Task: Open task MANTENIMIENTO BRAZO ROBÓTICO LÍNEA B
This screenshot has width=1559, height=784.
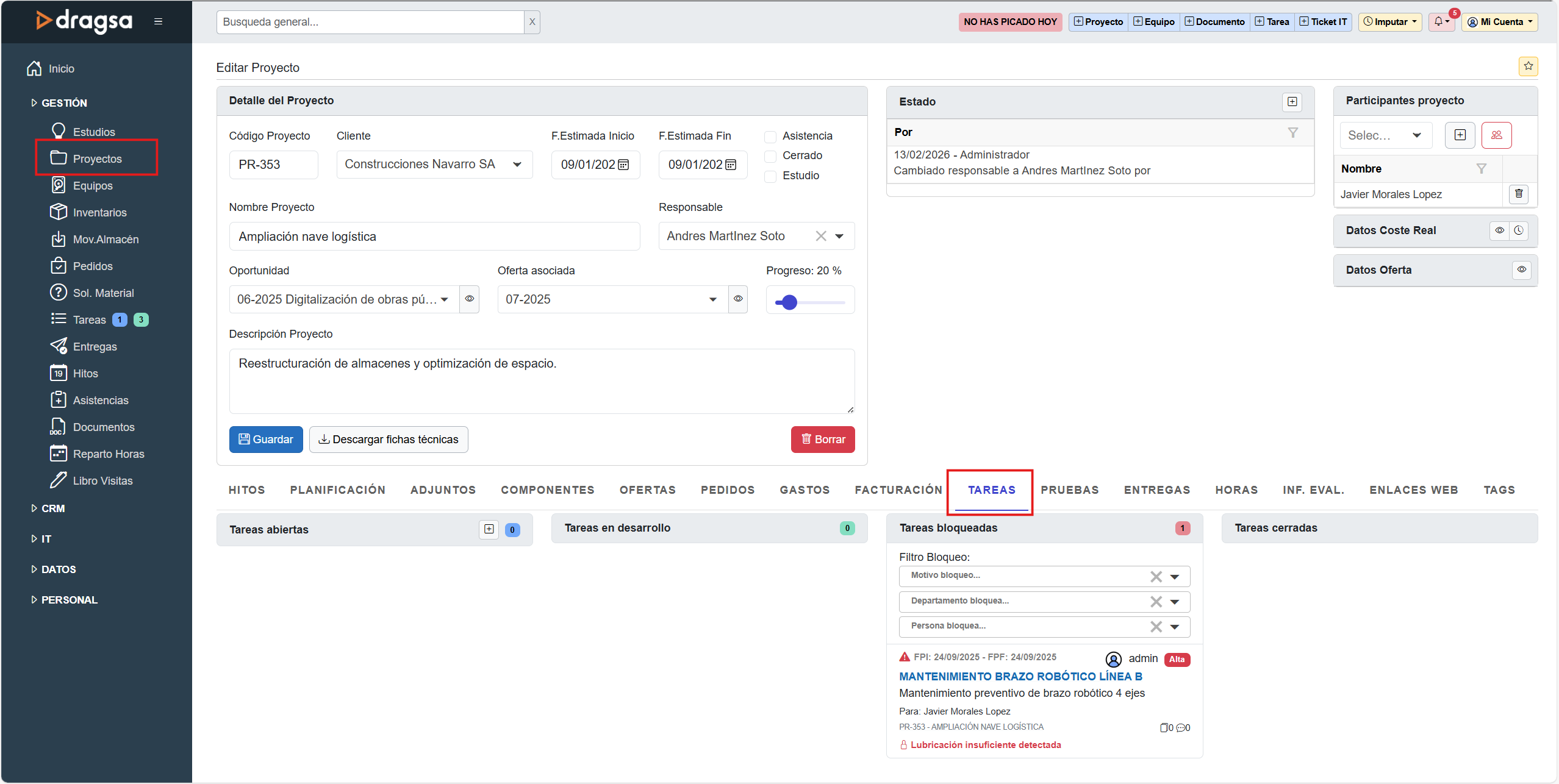Action: click(1020, 677)
